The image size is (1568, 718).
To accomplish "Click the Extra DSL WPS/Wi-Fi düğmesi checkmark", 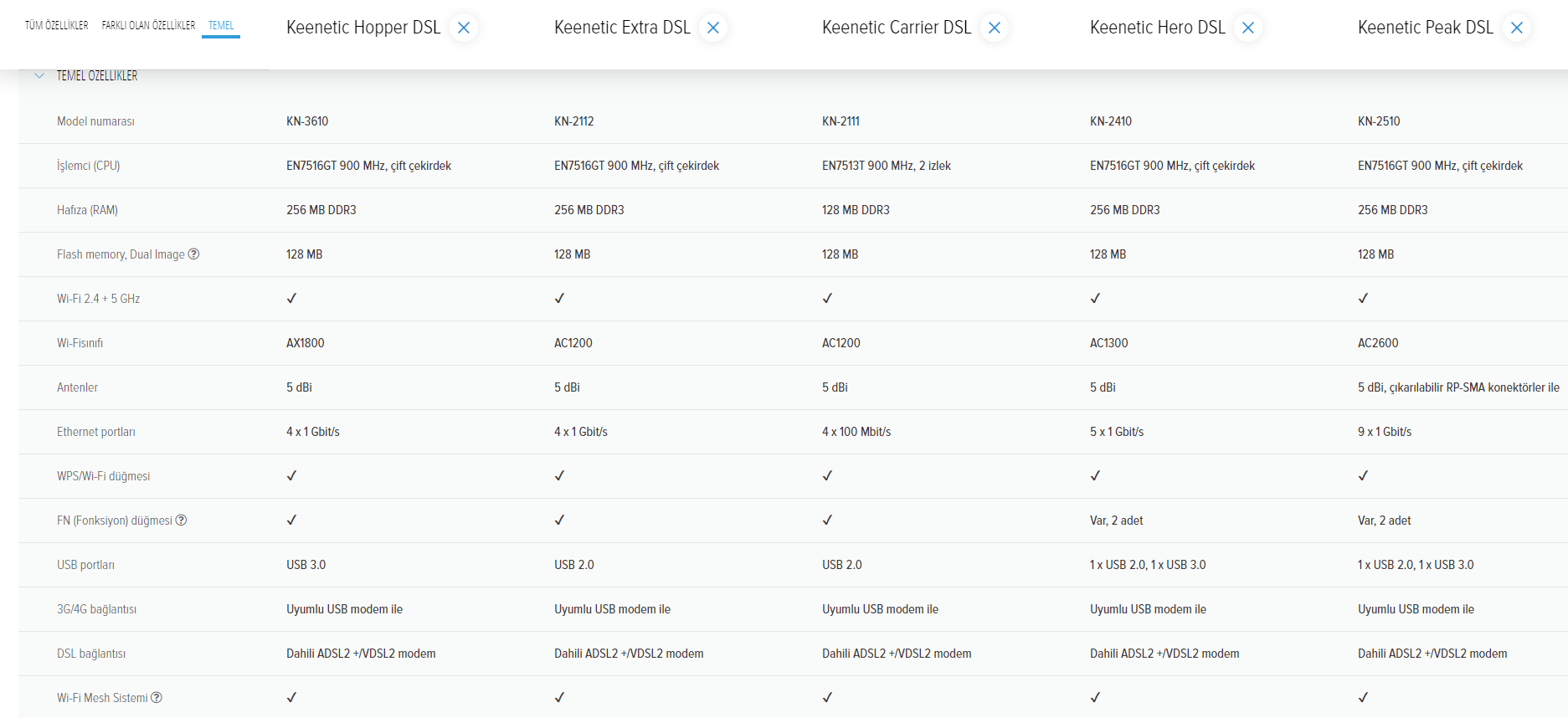I will coord(559,476).
